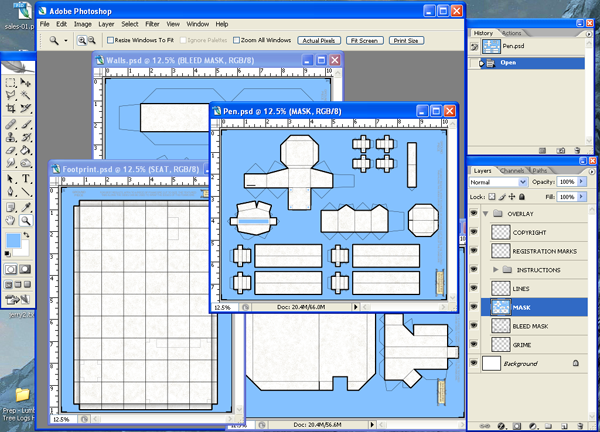The image size is (600, 432).
Task: Hide the GRIME layer
Action: pyautogui.click(x=474, y=344)
